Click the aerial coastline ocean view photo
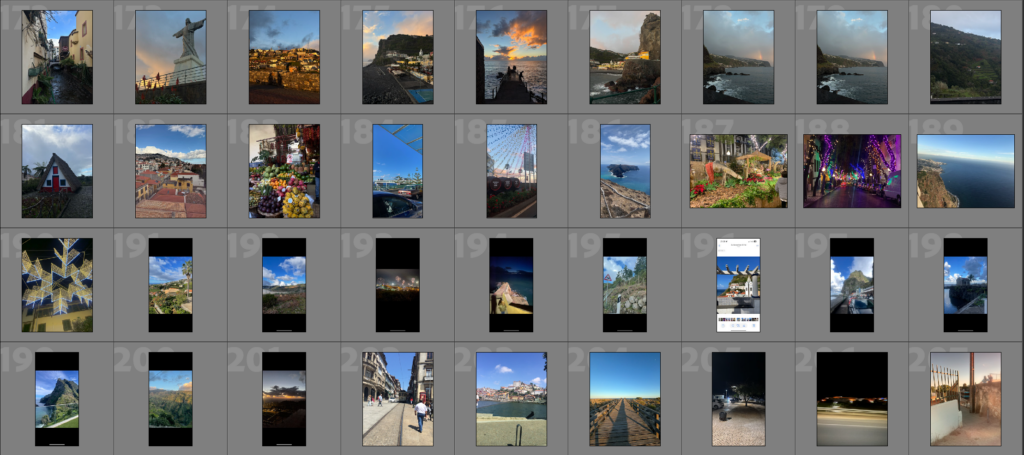The width and height of the screenshot is (1024, 455). (x=965, y=171)
